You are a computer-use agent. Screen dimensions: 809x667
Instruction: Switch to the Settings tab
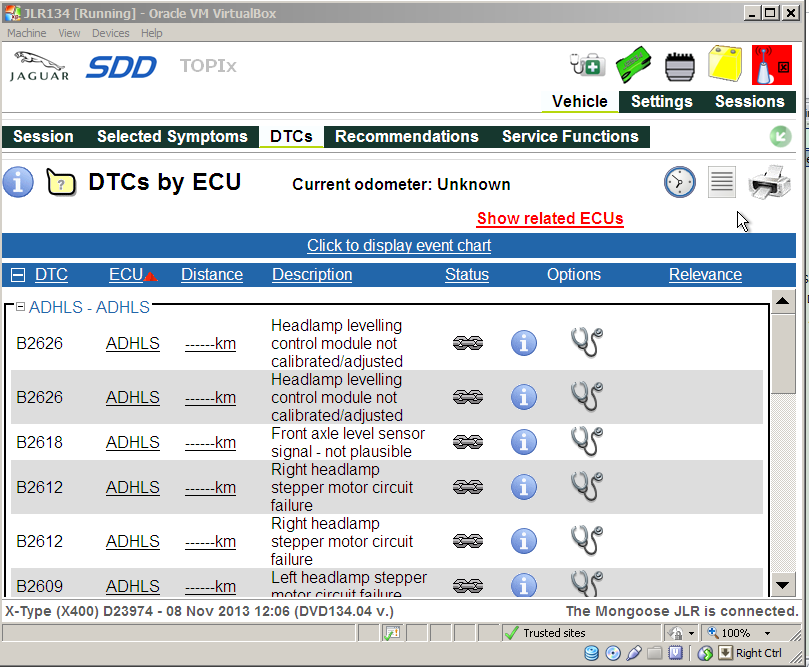pyautogui.click(x=661, y=101)
